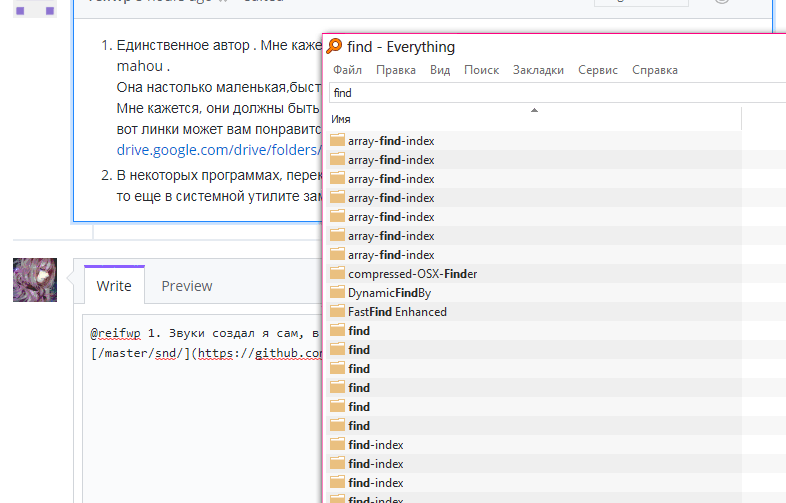
Task: Select the DynamicFindBy result row
Action: pos(534,293)
